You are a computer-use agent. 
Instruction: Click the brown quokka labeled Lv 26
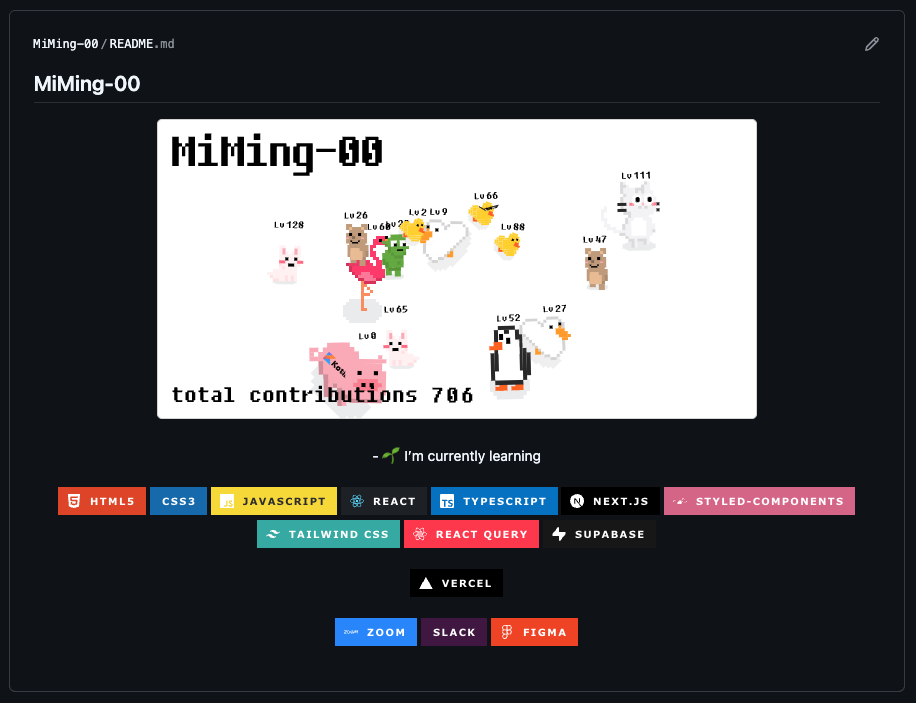[x=356, y=243]
